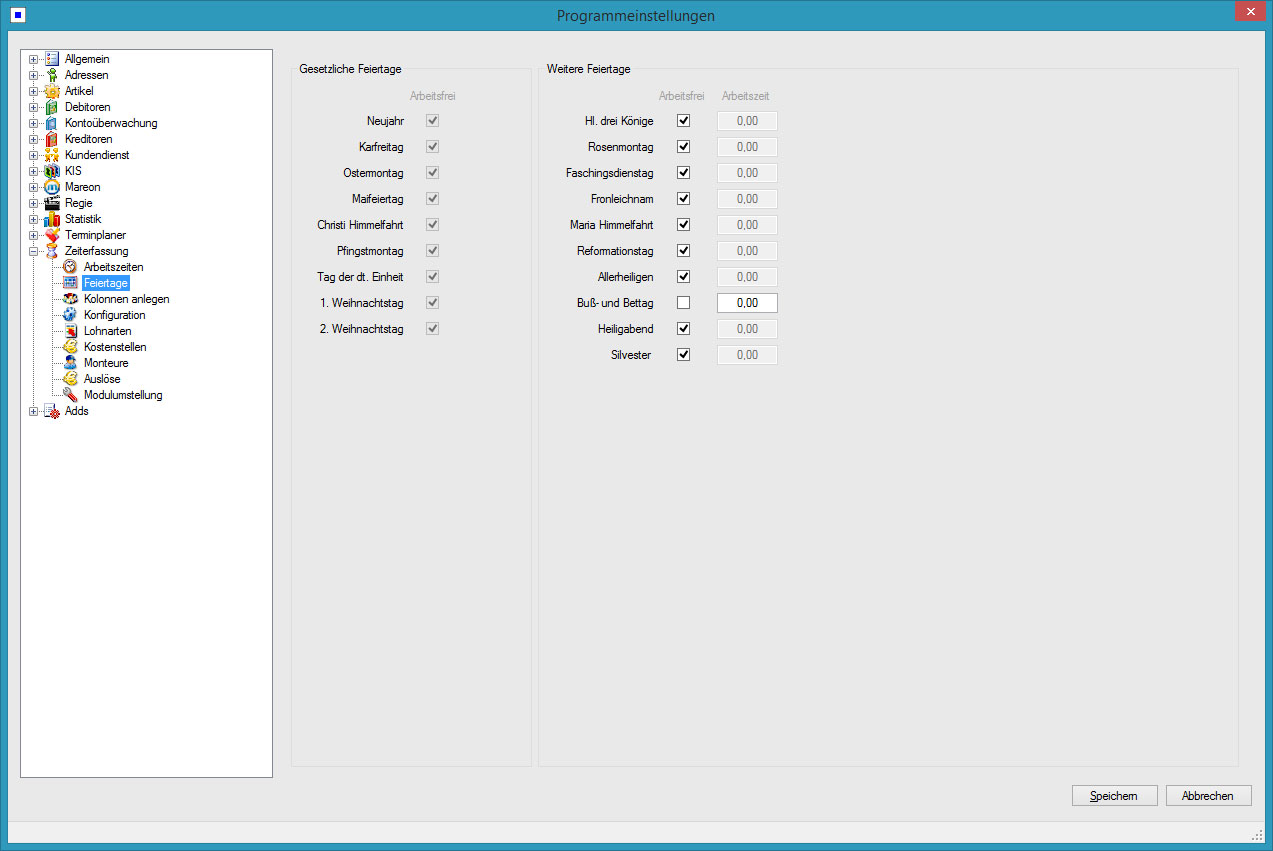Click the Lohnarten icon in tree
This screenshot has width=1273, height=851.
click(x=70, y=331)
